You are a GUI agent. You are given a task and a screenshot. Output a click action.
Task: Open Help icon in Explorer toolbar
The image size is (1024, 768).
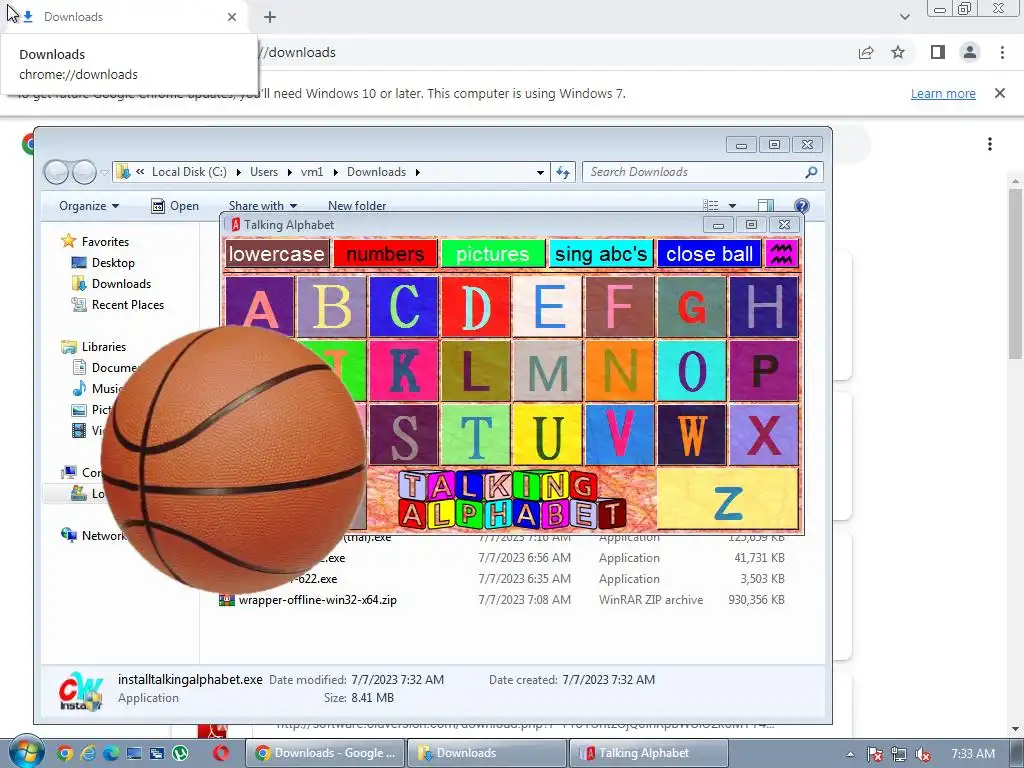click(801, 206)
